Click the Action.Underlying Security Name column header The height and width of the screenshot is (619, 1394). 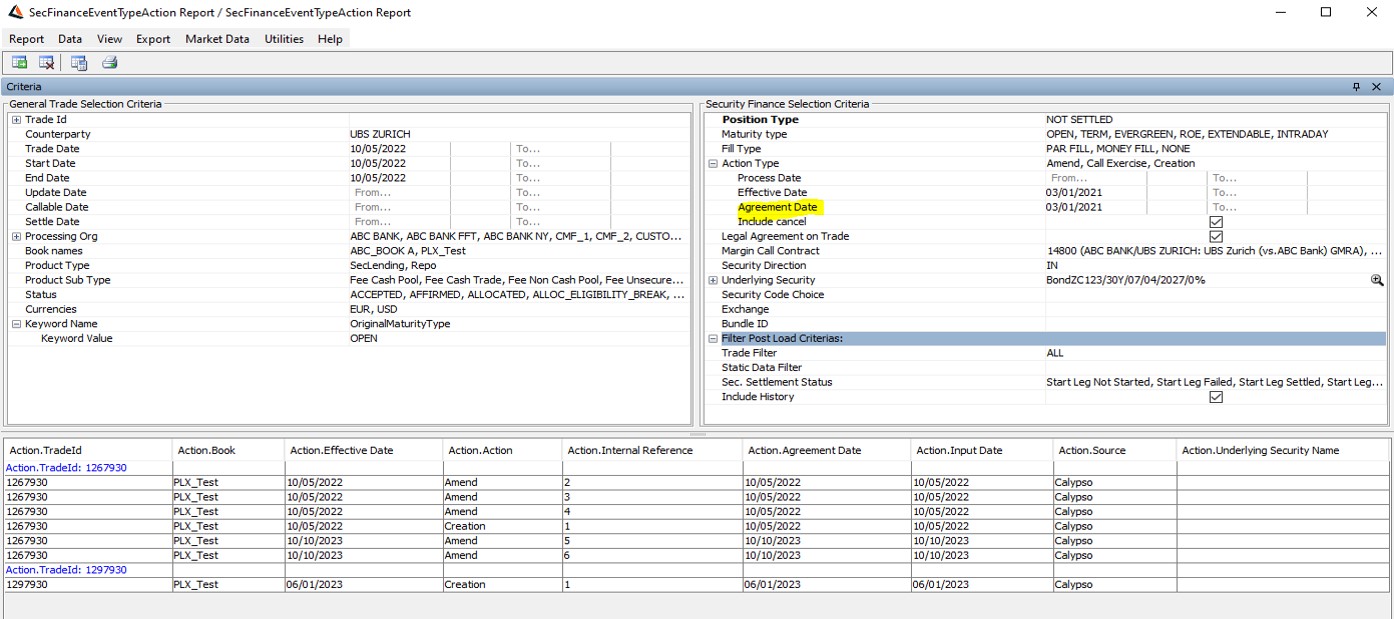point(1283,450)
